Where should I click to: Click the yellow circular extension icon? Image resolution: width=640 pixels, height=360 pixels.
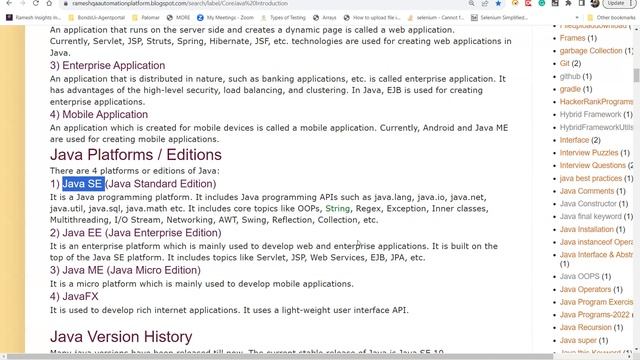pyautogui.click(x=515, y=3)
